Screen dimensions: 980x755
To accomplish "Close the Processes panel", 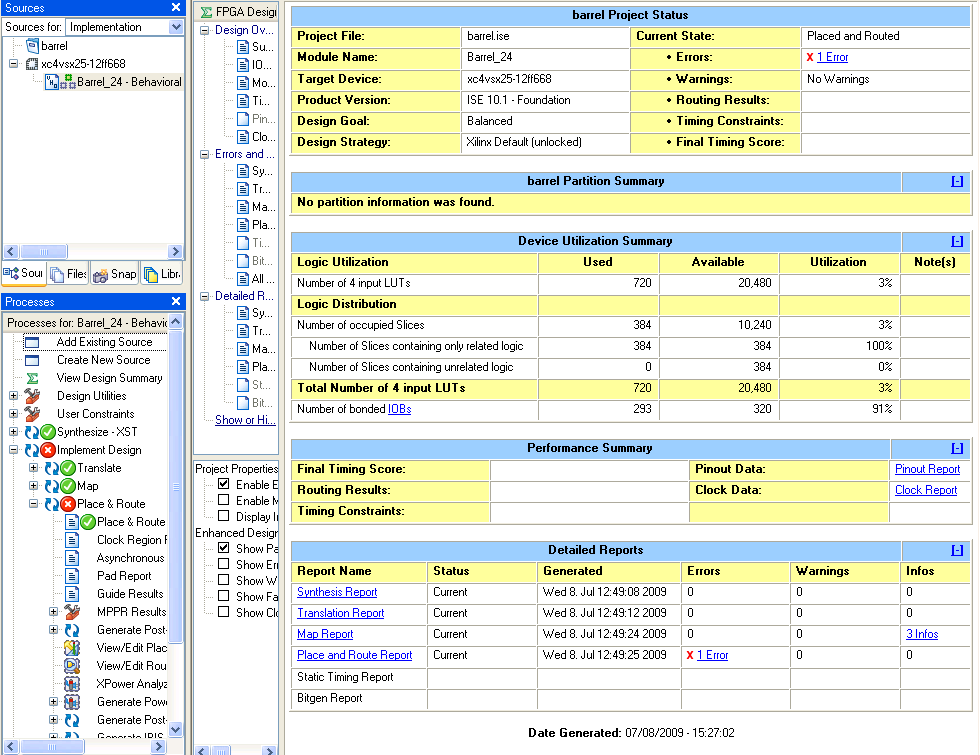I will [x=176, y=301].
